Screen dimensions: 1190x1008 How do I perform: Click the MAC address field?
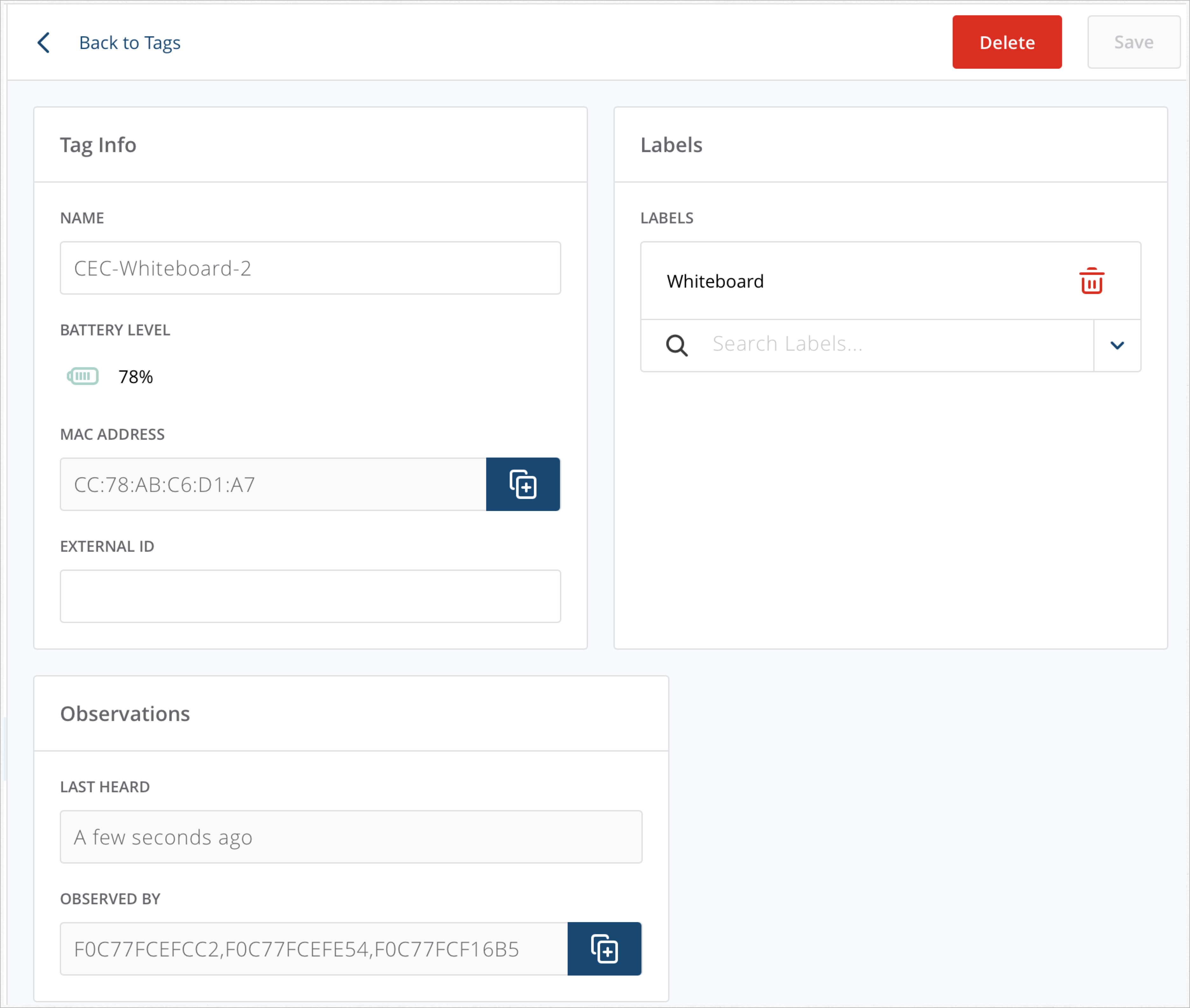(273, 484)
